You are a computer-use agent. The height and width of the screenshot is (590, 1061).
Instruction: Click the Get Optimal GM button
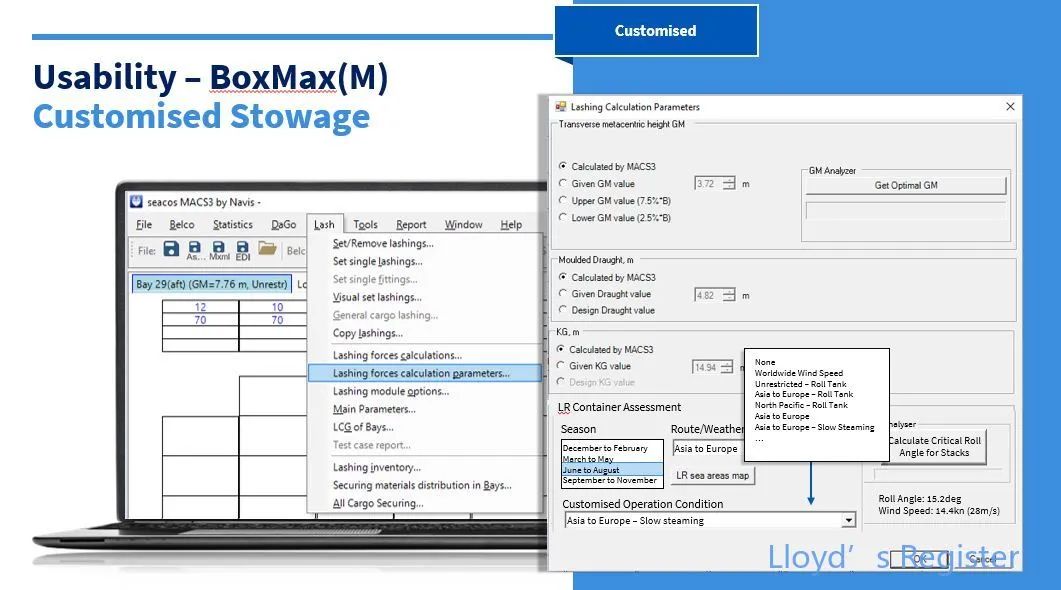tap(906, 185)
